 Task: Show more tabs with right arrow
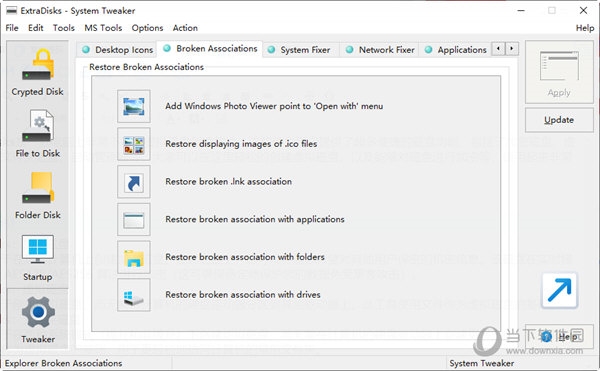pyautogui.click(x=512, y=49)
